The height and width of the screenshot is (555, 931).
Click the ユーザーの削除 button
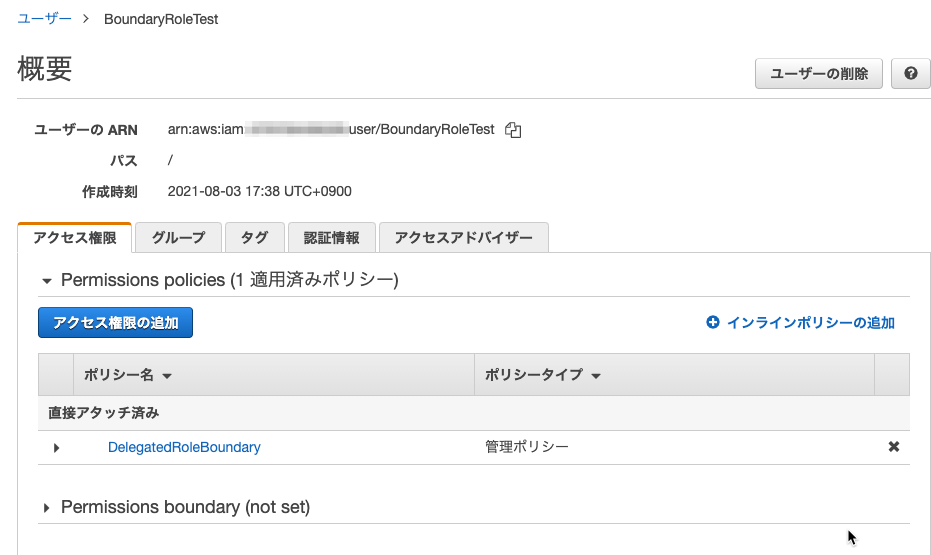tap(819, 74)
